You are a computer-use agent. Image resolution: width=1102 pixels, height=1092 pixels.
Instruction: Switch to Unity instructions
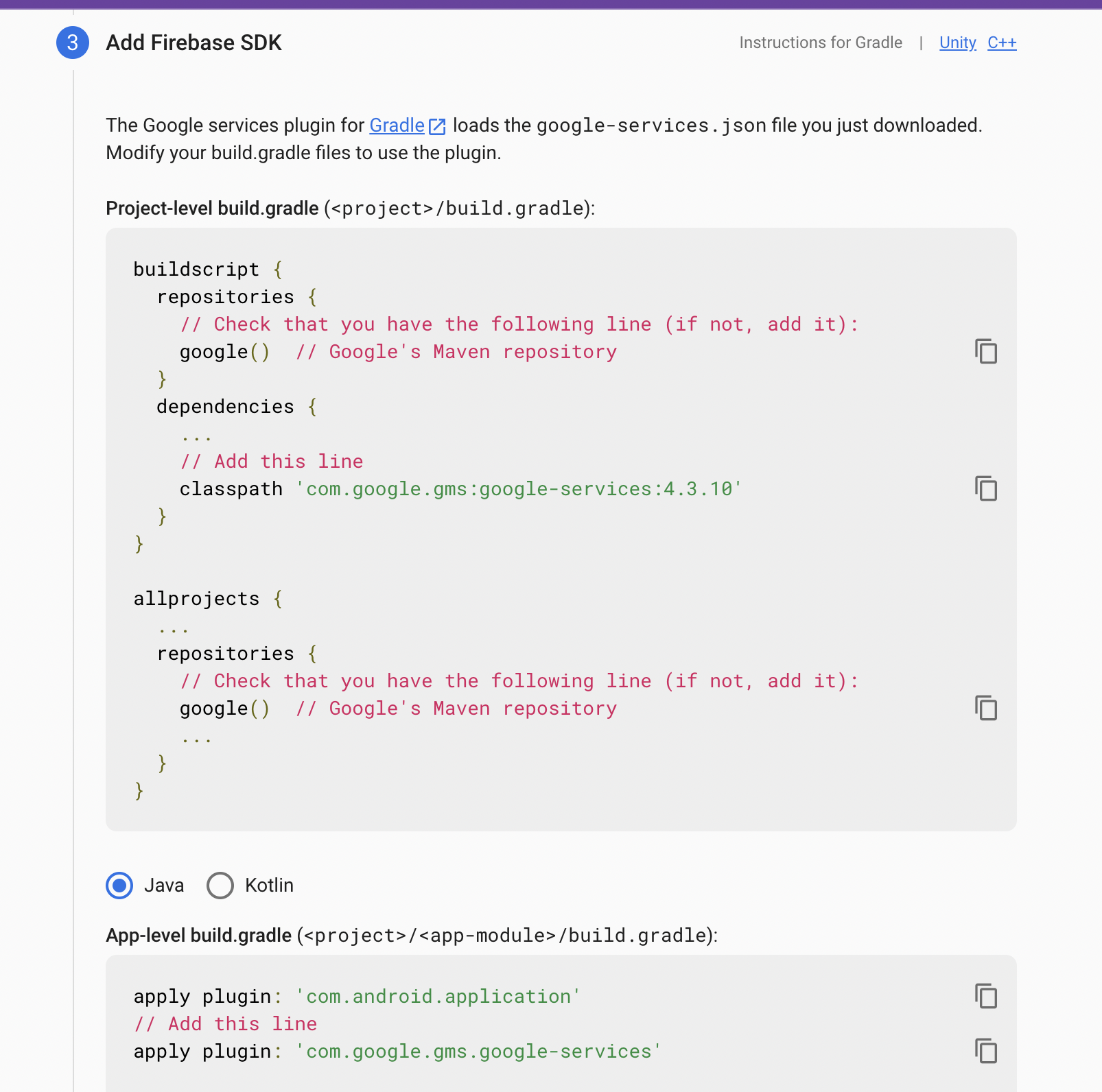coord(957,43)
